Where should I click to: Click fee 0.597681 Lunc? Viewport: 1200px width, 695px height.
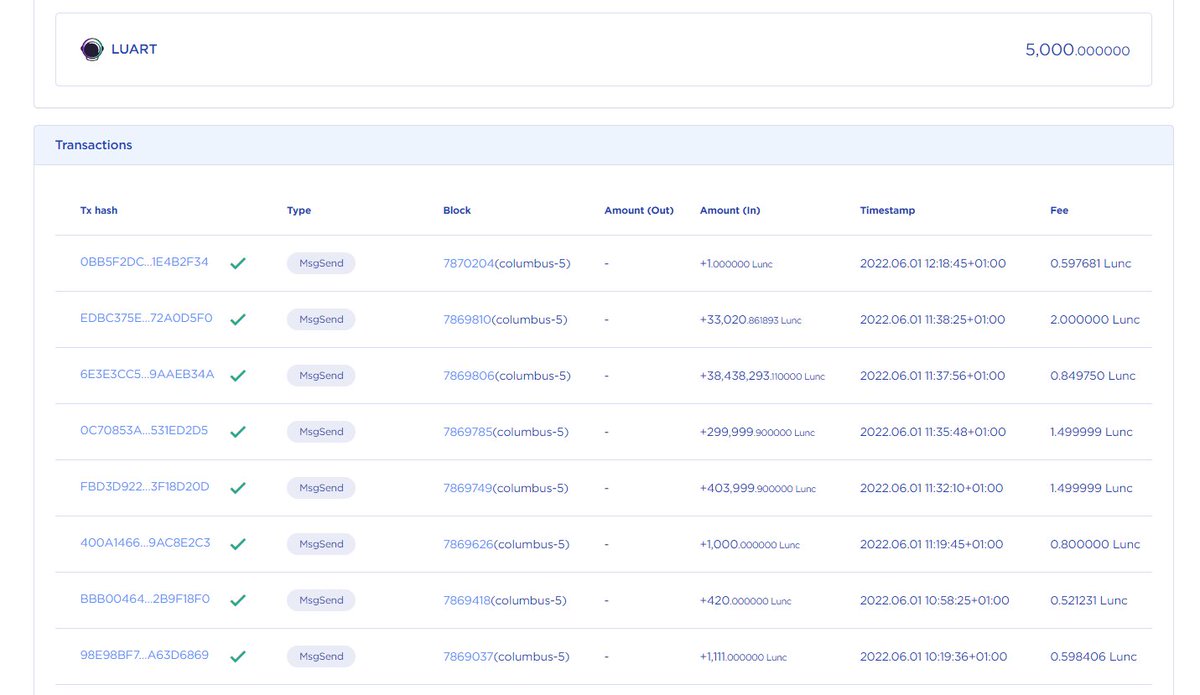tap(1091, 263)
